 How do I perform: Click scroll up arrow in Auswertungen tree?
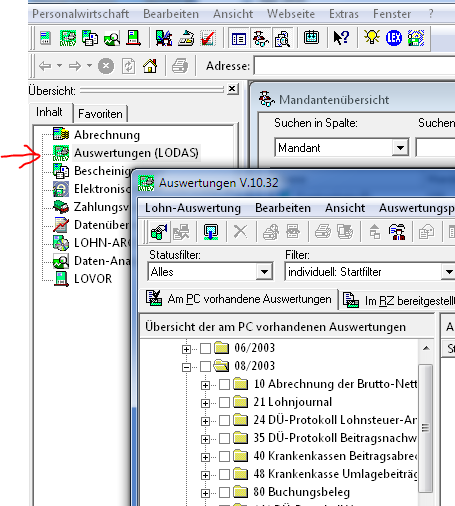coord(426,348)
